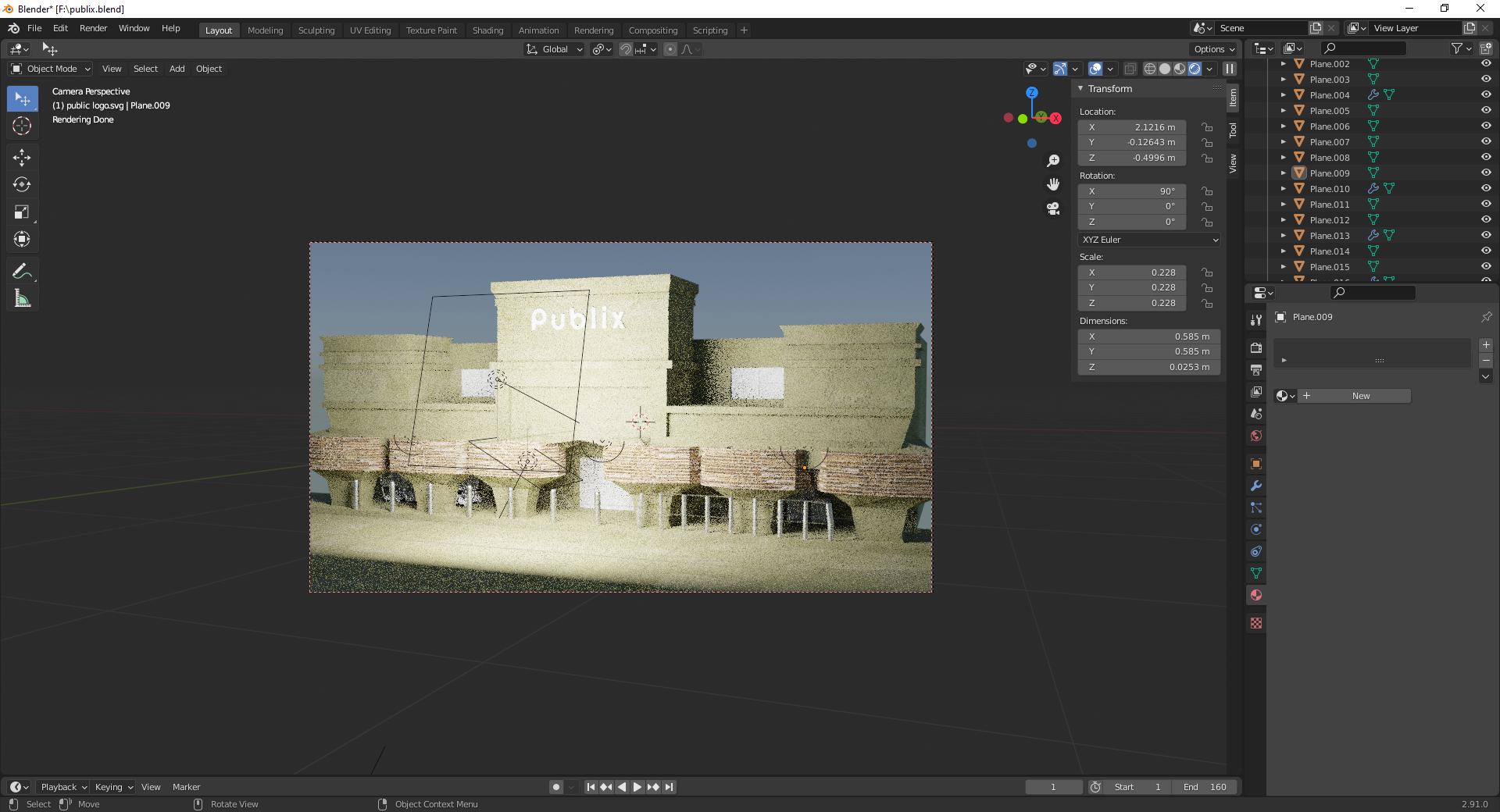Open the Options dropdown in header
Screen dimensions: 1500x812
click(1214, 49)
